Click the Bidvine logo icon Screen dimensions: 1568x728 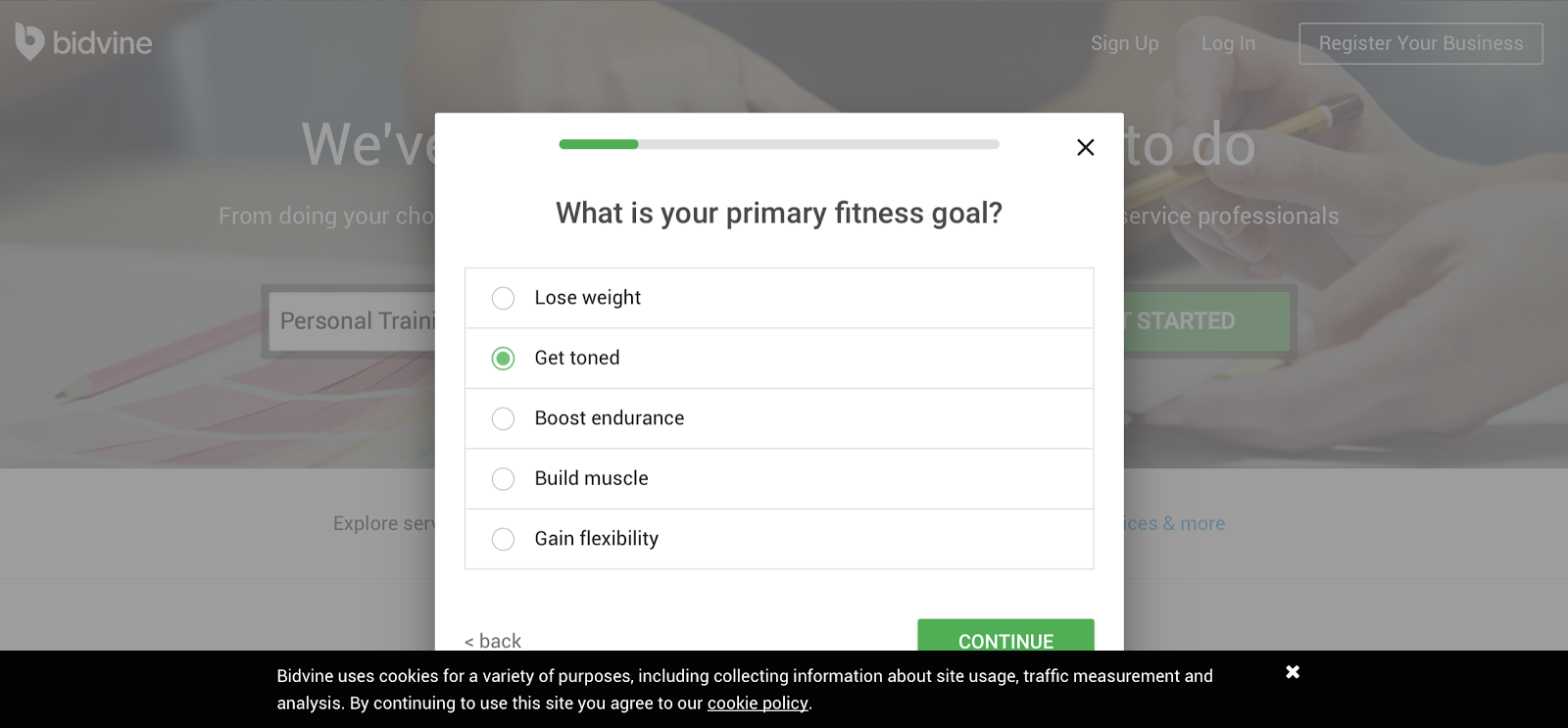30,41
